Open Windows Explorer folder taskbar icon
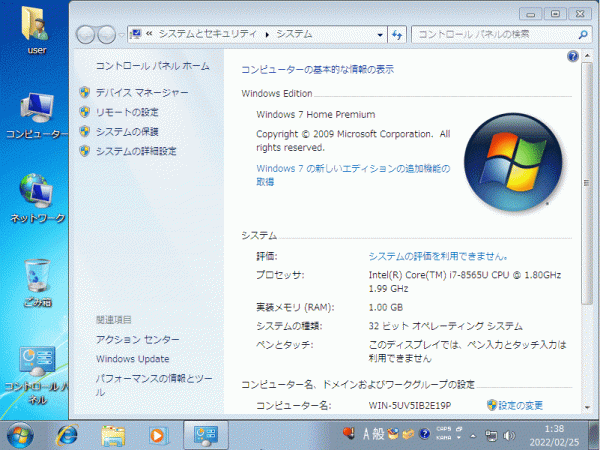600x450 pixels. 113,436
